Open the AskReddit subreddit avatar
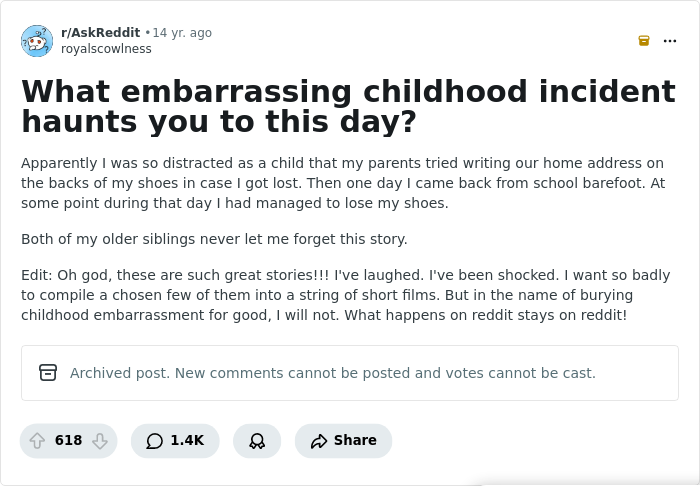The height and width of the screenshot is (486, 700). click(37, 41)
